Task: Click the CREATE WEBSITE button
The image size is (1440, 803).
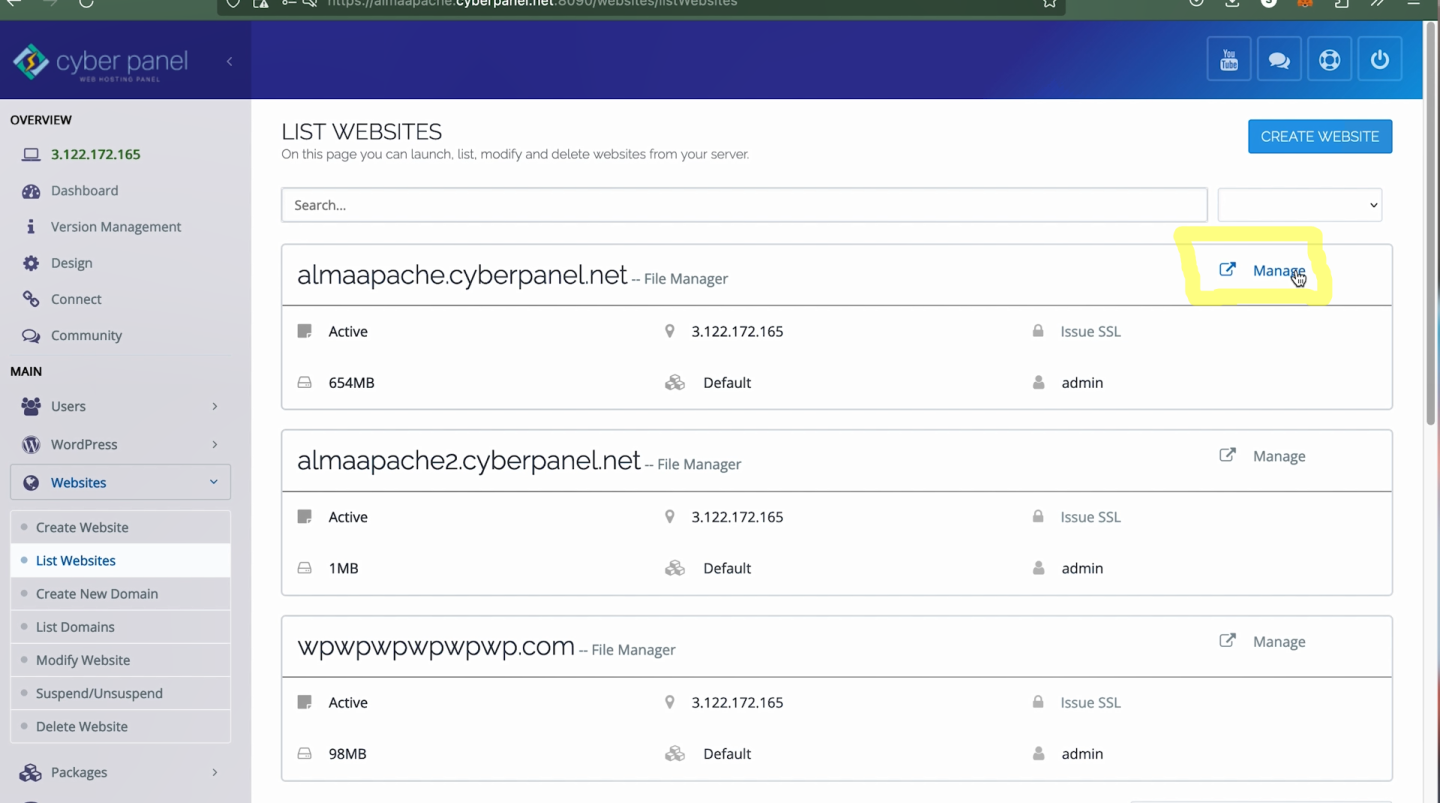Action: [1320, 136]
